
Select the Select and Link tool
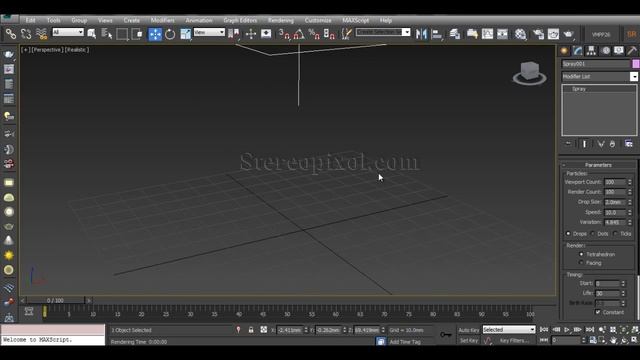point(11,34)
